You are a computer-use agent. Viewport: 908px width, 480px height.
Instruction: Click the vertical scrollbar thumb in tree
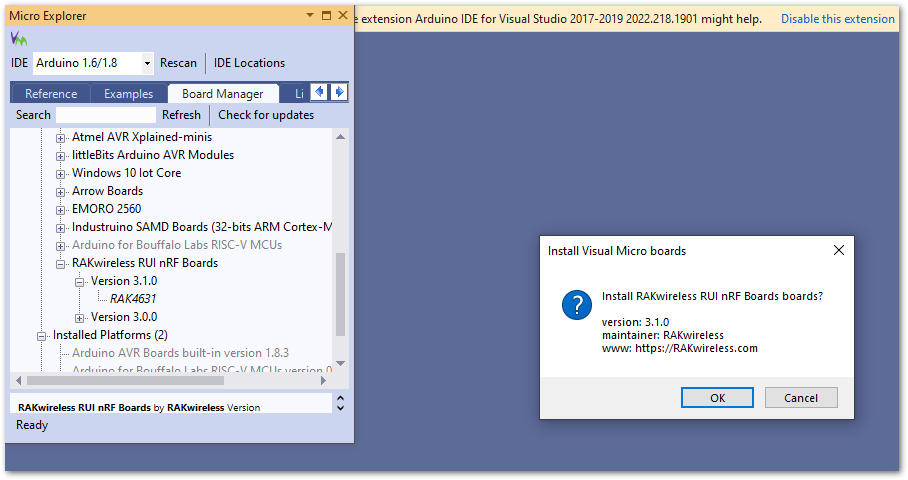(x=340, y=294)
